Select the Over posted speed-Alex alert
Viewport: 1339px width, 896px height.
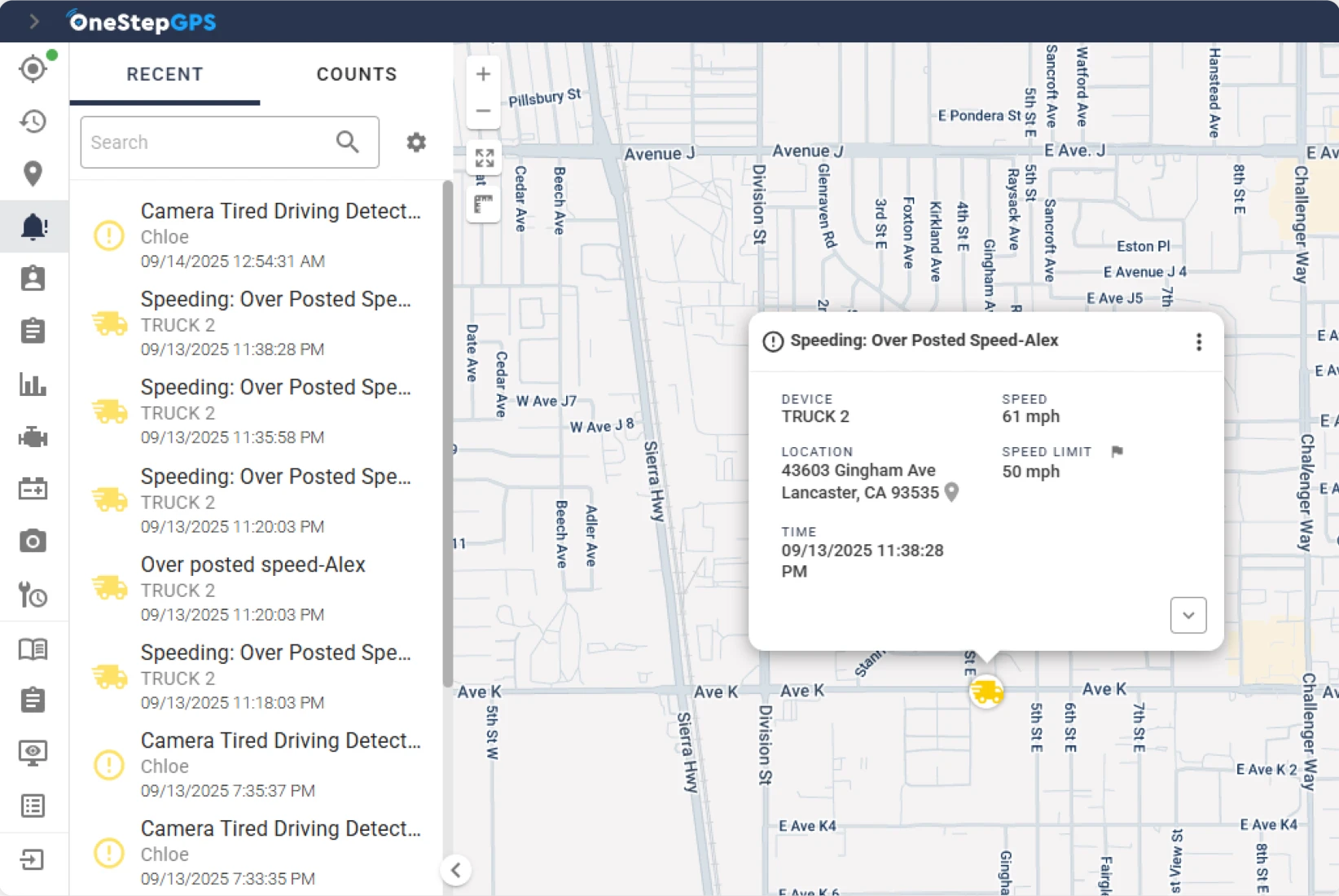click(257, 589)
